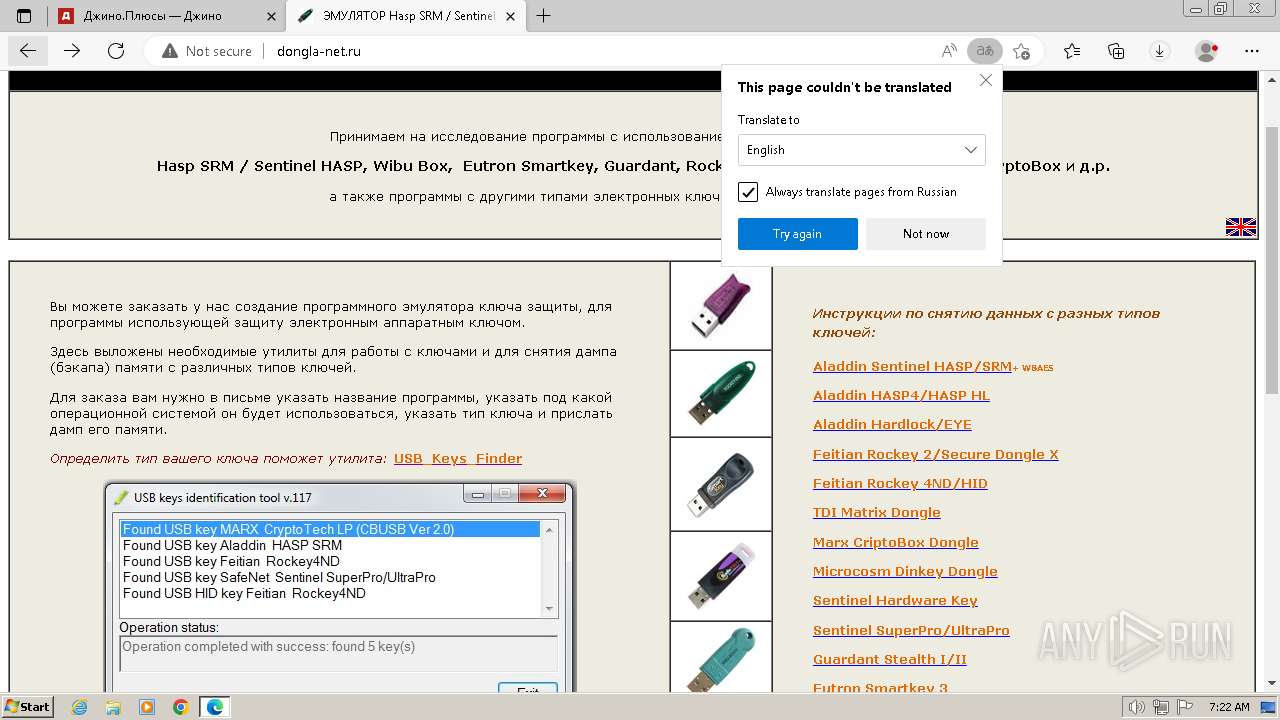1280x720 pixels.
Task: Open Internet Explorer from taskbar
Action: point(80,707)
